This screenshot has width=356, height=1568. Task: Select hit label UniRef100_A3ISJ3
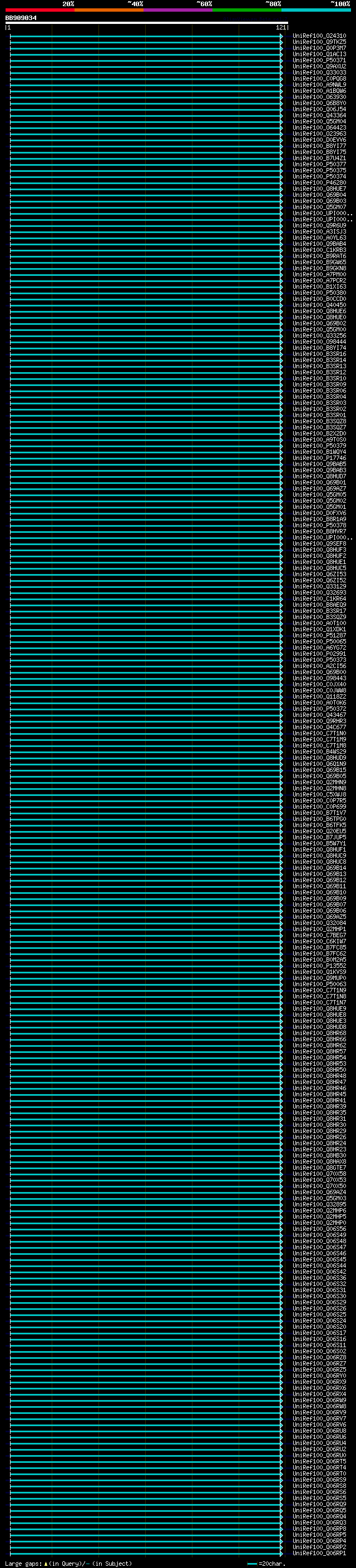click(319, 232)
